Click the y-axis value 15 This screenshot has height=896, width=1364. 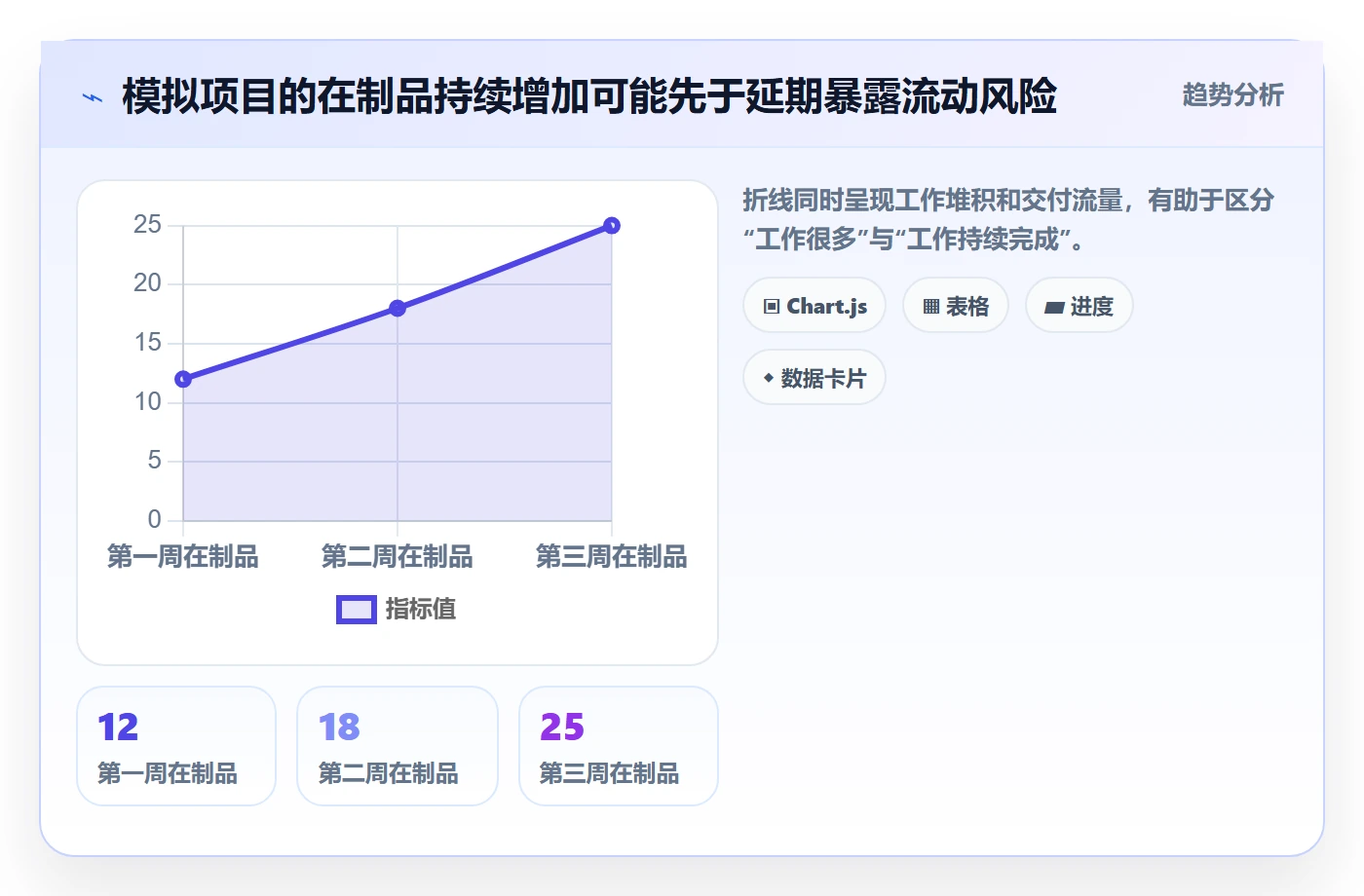point(147,343)
